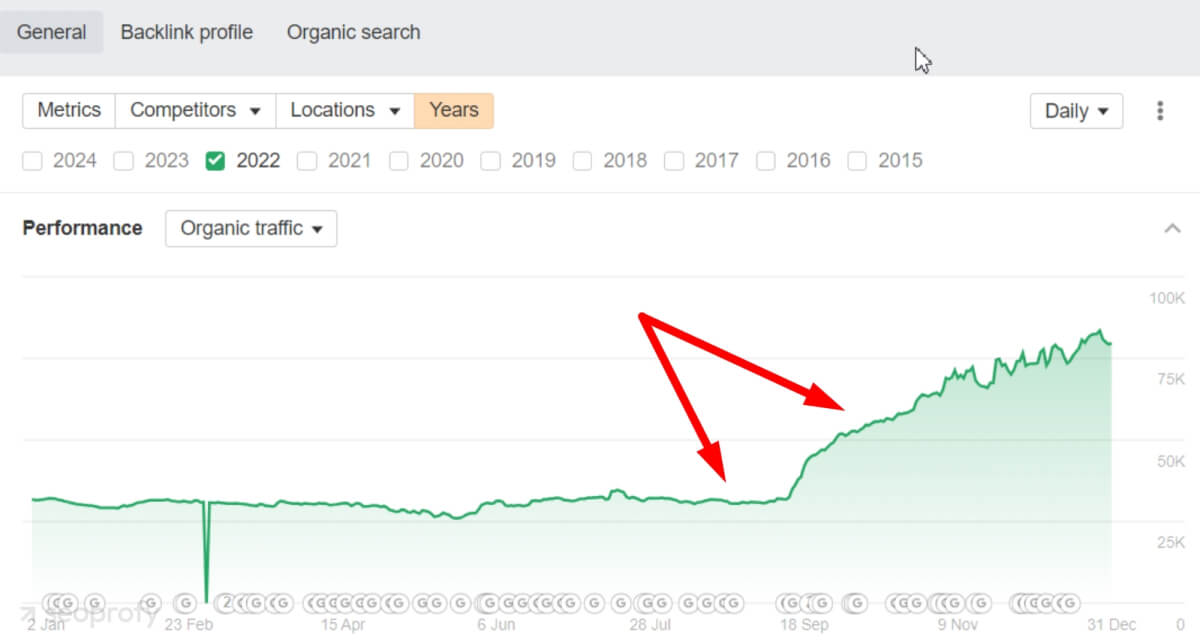
Task: Click the 6 Jun date label
Action: coord(496,625)
